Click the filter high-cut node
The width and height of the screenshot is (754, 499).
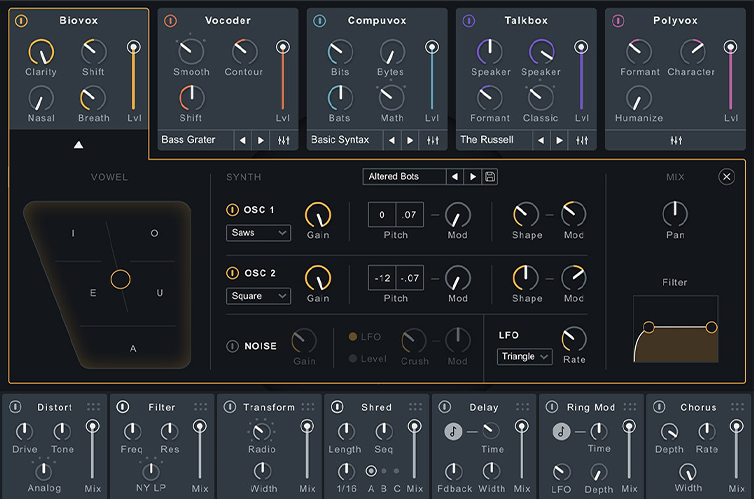click(711, 328)
